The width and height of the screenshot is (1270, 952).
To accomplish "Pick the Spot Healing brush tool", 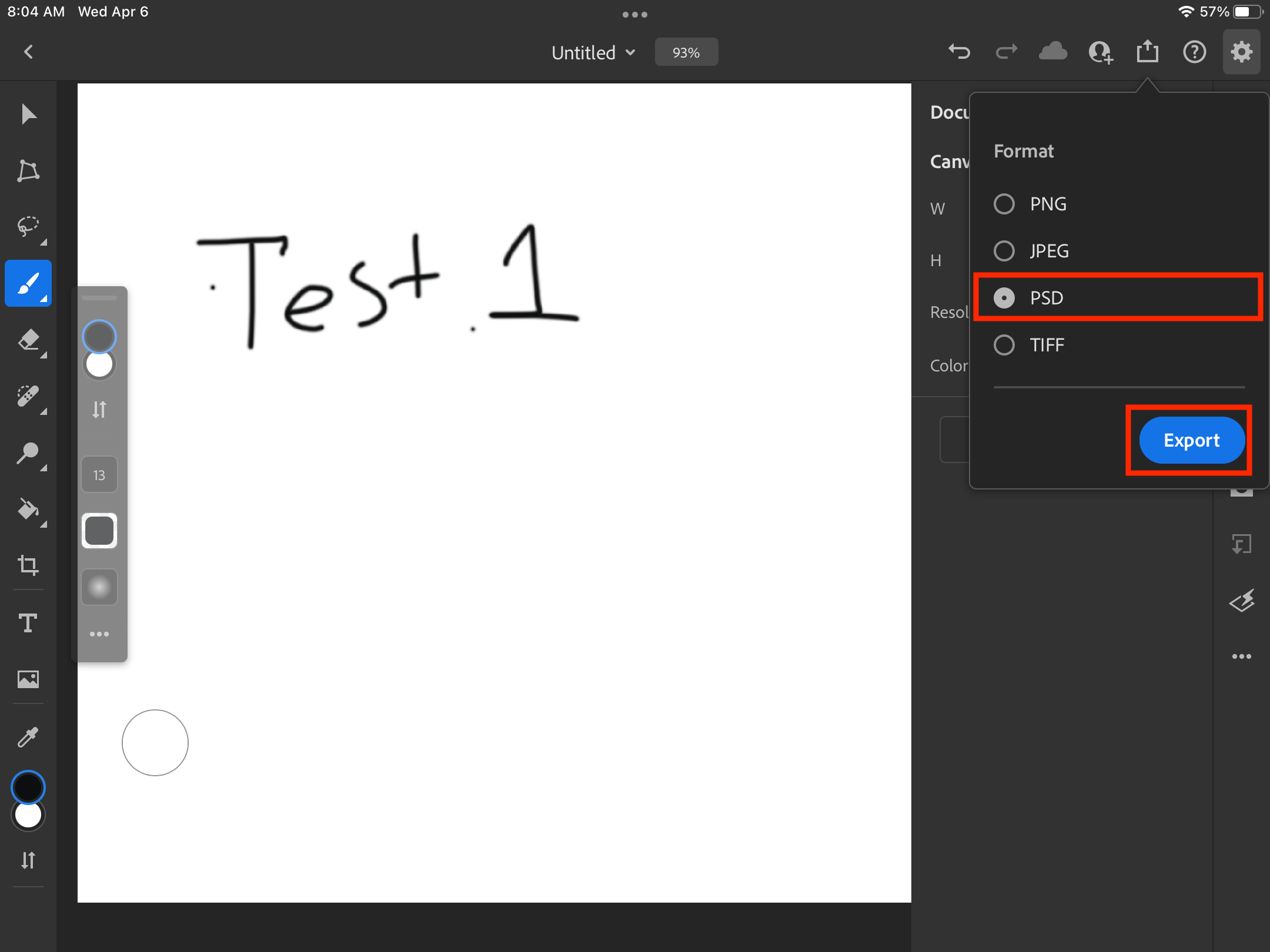I will [x=28, y=397].
